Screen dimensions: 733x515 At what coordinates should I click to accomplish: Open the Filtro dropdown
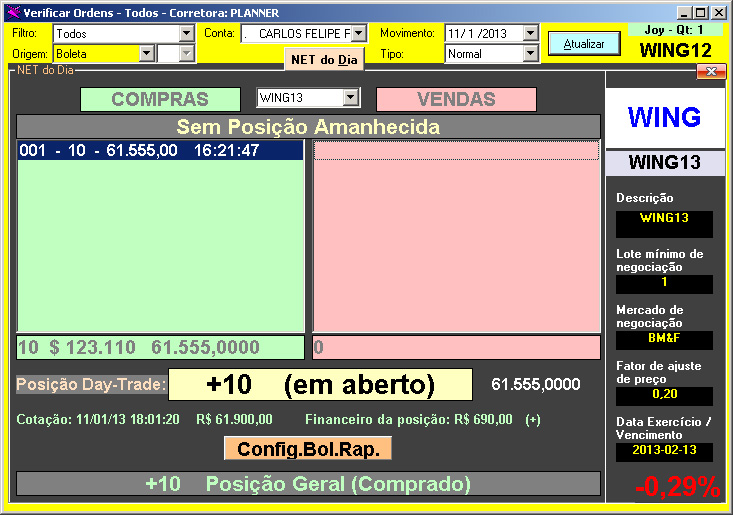click(x=186, y=33)
